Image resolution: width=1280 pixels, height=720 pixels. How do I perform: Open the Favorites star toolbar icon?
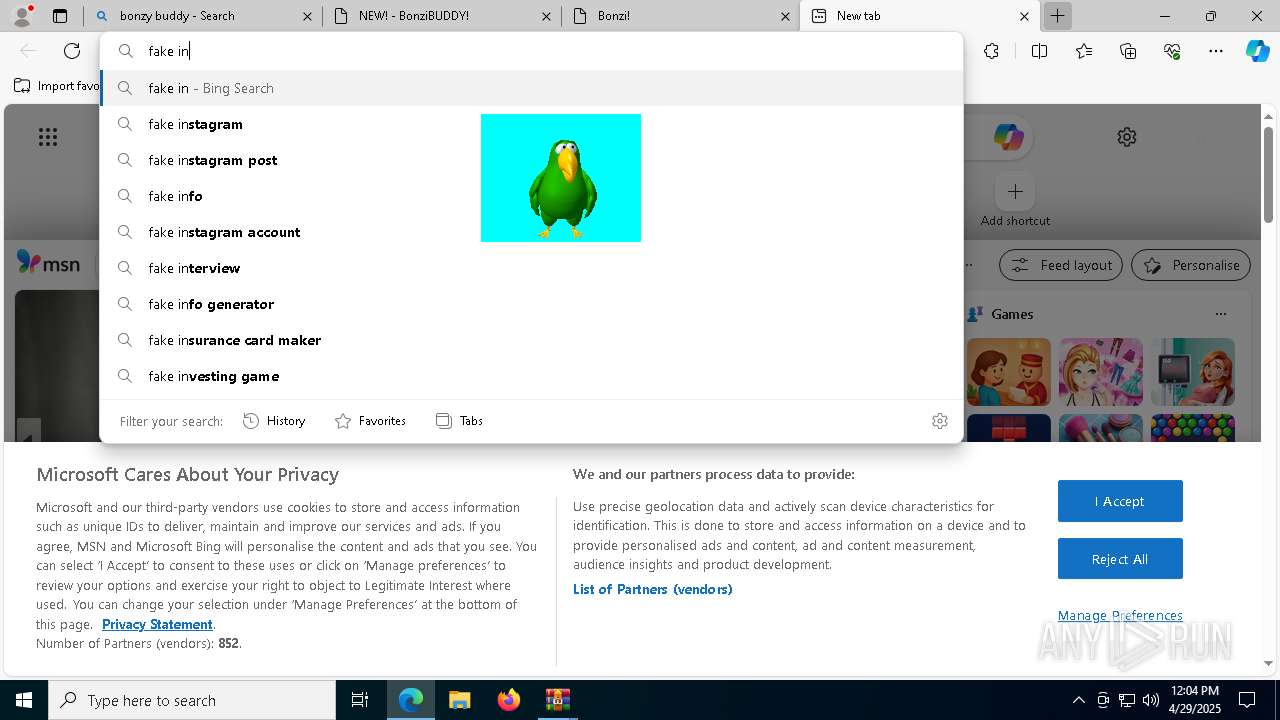[x=1084, y=51]
